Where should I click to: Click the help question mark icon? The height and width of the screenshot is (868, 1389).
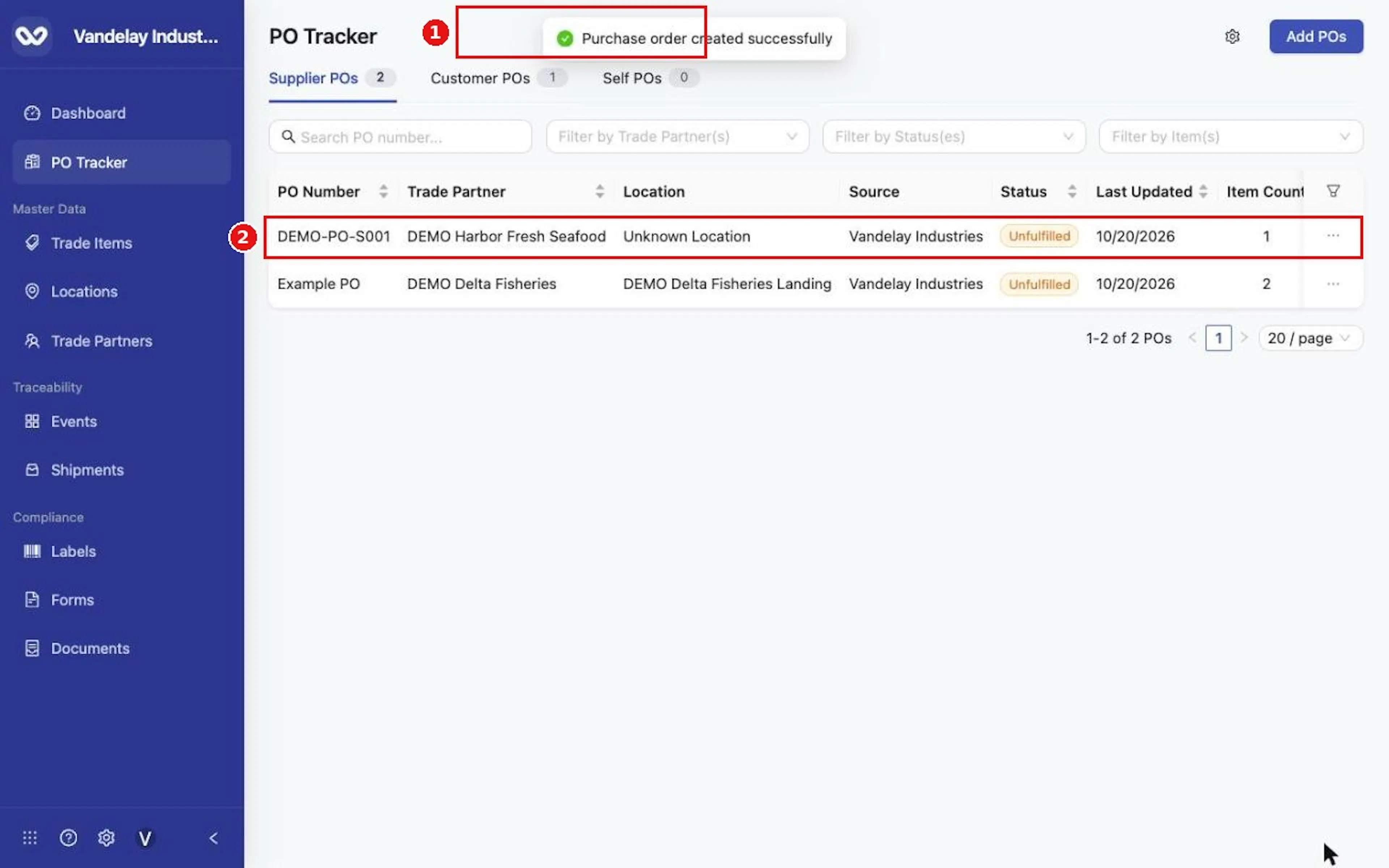[x=68, y=838]
